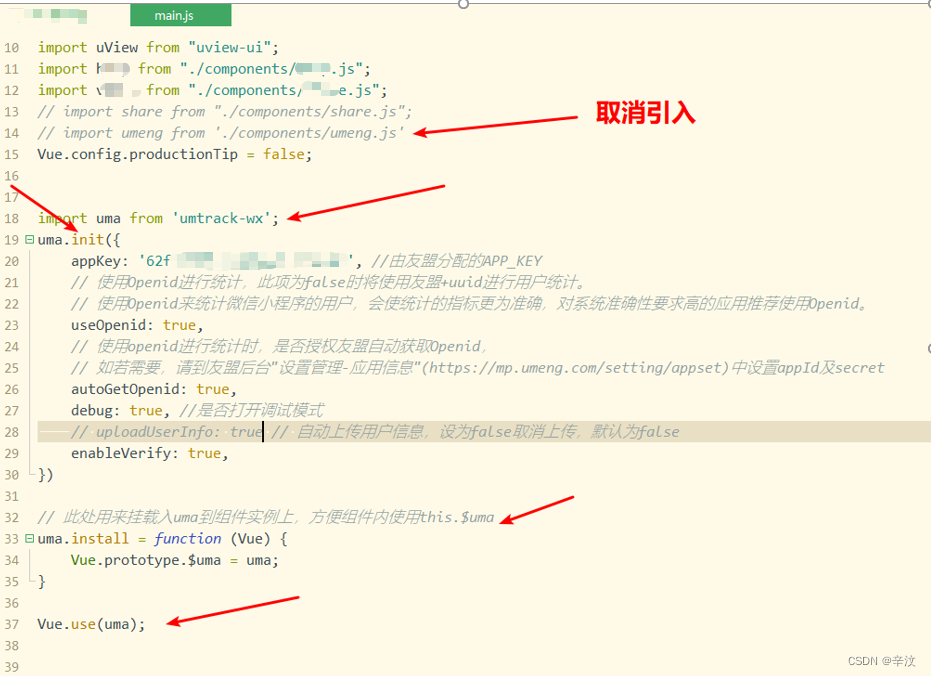931x676 pixels.
Task: Click the false keyword on line 15
Action: pos(284,154)
